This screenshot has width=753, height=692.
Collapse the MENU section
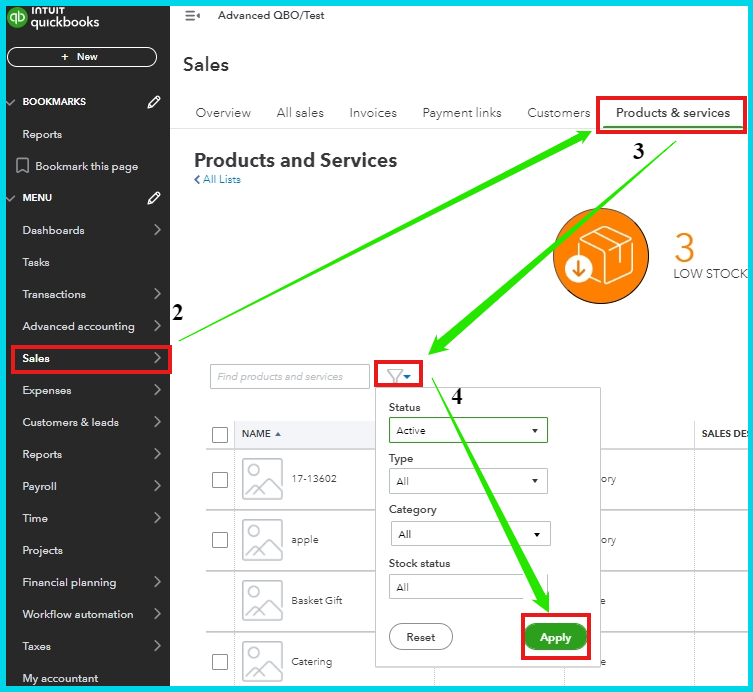coord(12,198)
